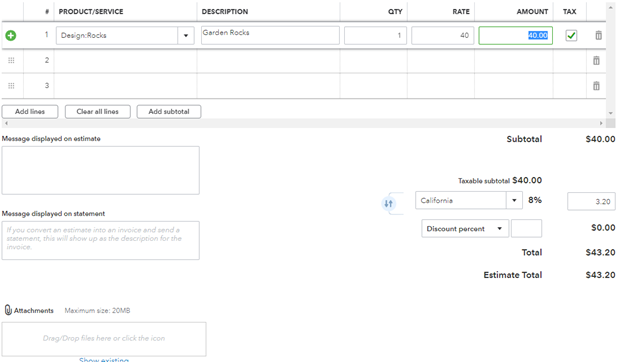Viewport: 624px width, 362px height.
Task: Click the drag handle on line 3
Action: tap(11, 86)
